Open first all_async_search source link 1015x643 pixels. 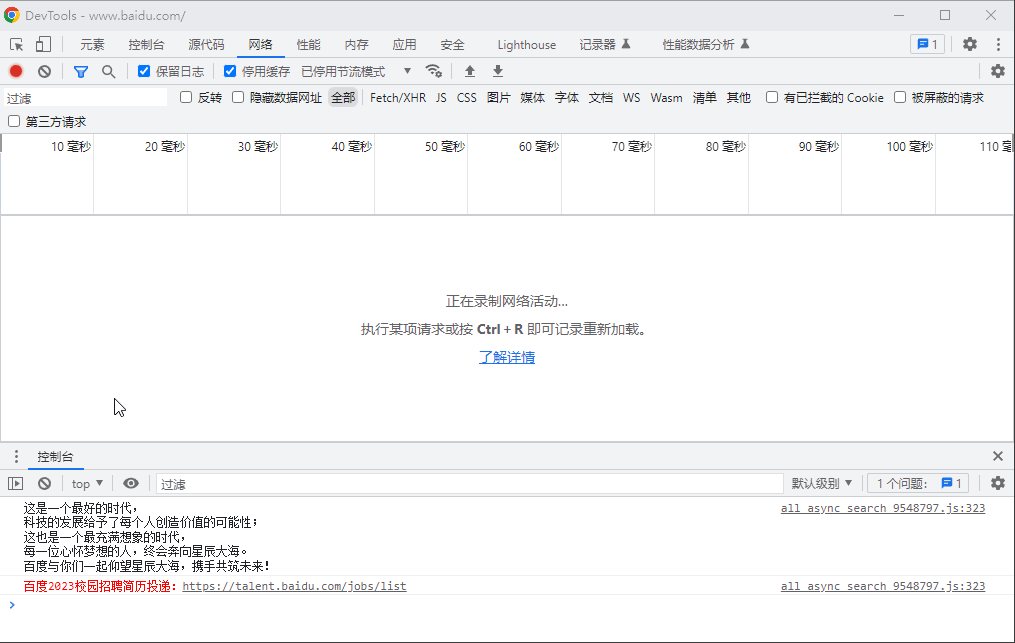click(883, 508)
